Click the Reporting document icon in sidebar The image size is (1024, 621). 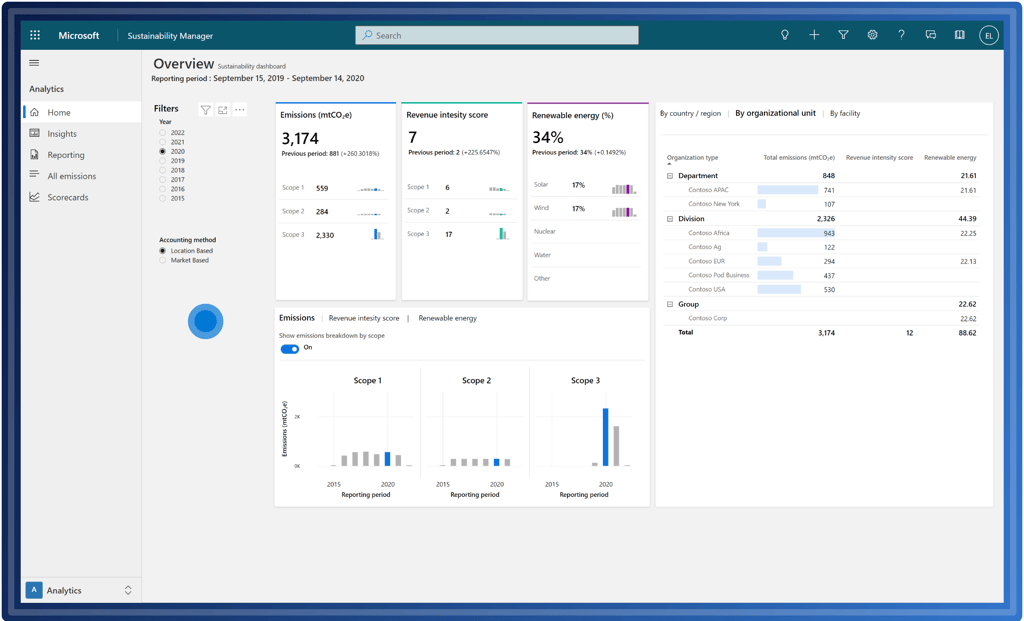35,155
